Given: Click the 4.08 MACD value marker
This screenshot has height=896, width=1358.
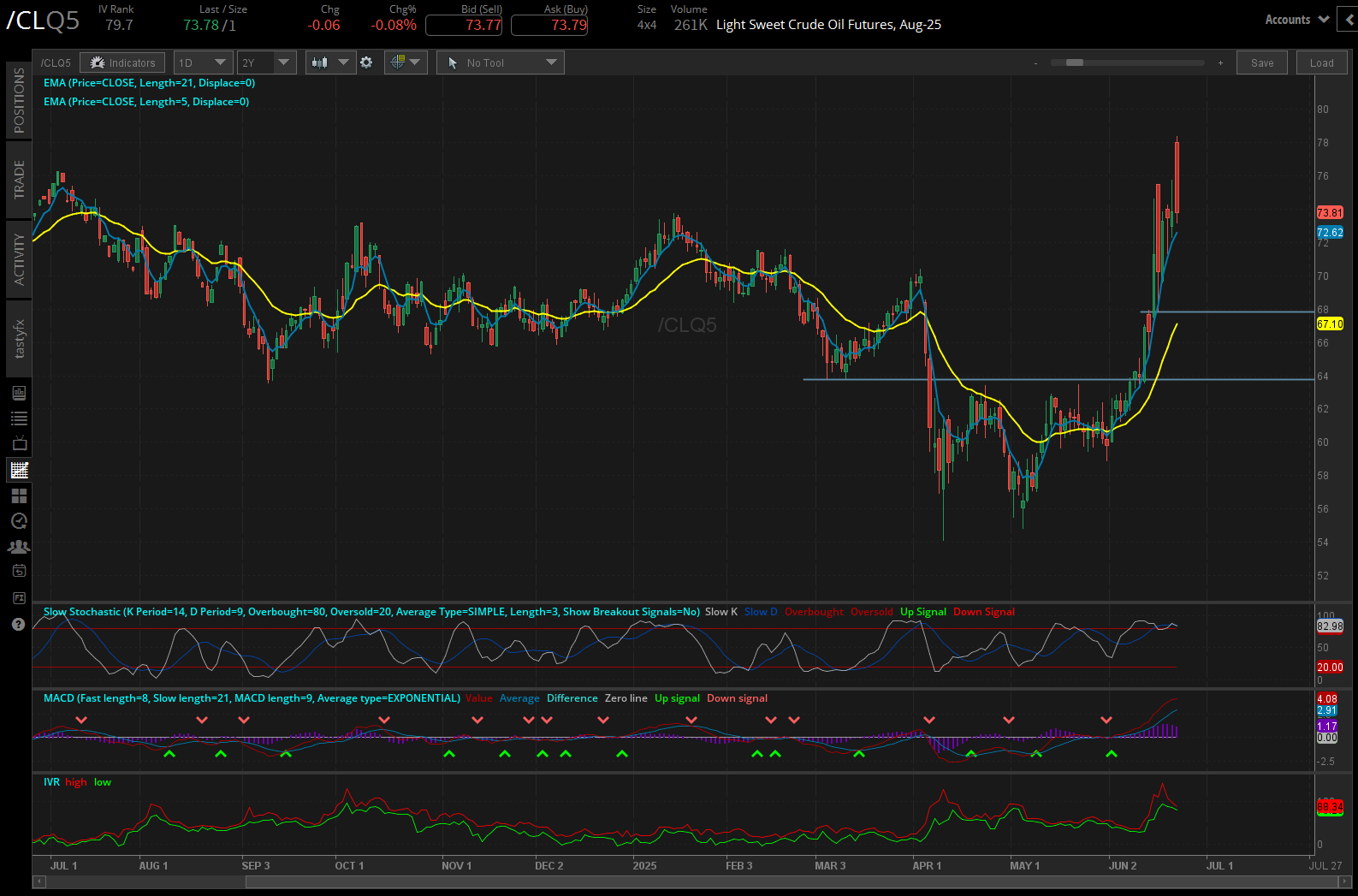Looking at the screenshot, I should [1327, 699].
